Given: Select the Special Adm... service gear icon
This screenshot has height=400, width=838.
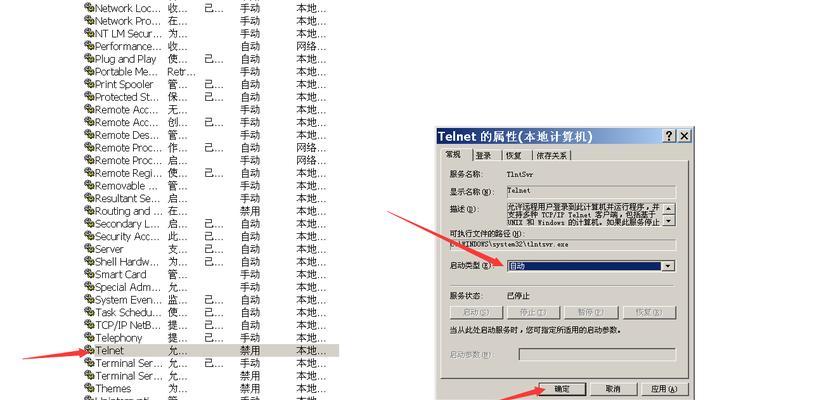Looking at the screenshot, I should tap(89, 287).
